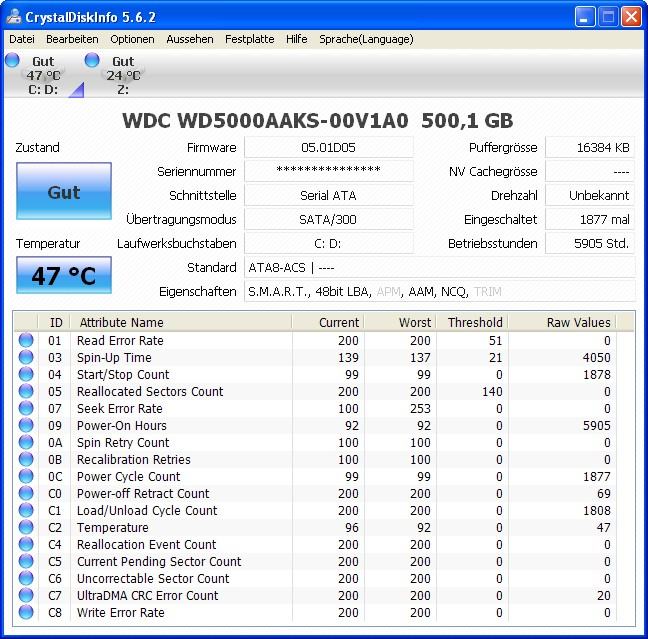Click status orb for Read Error Rate
This screenshot has height=639, width=648.
click(26, 340)
